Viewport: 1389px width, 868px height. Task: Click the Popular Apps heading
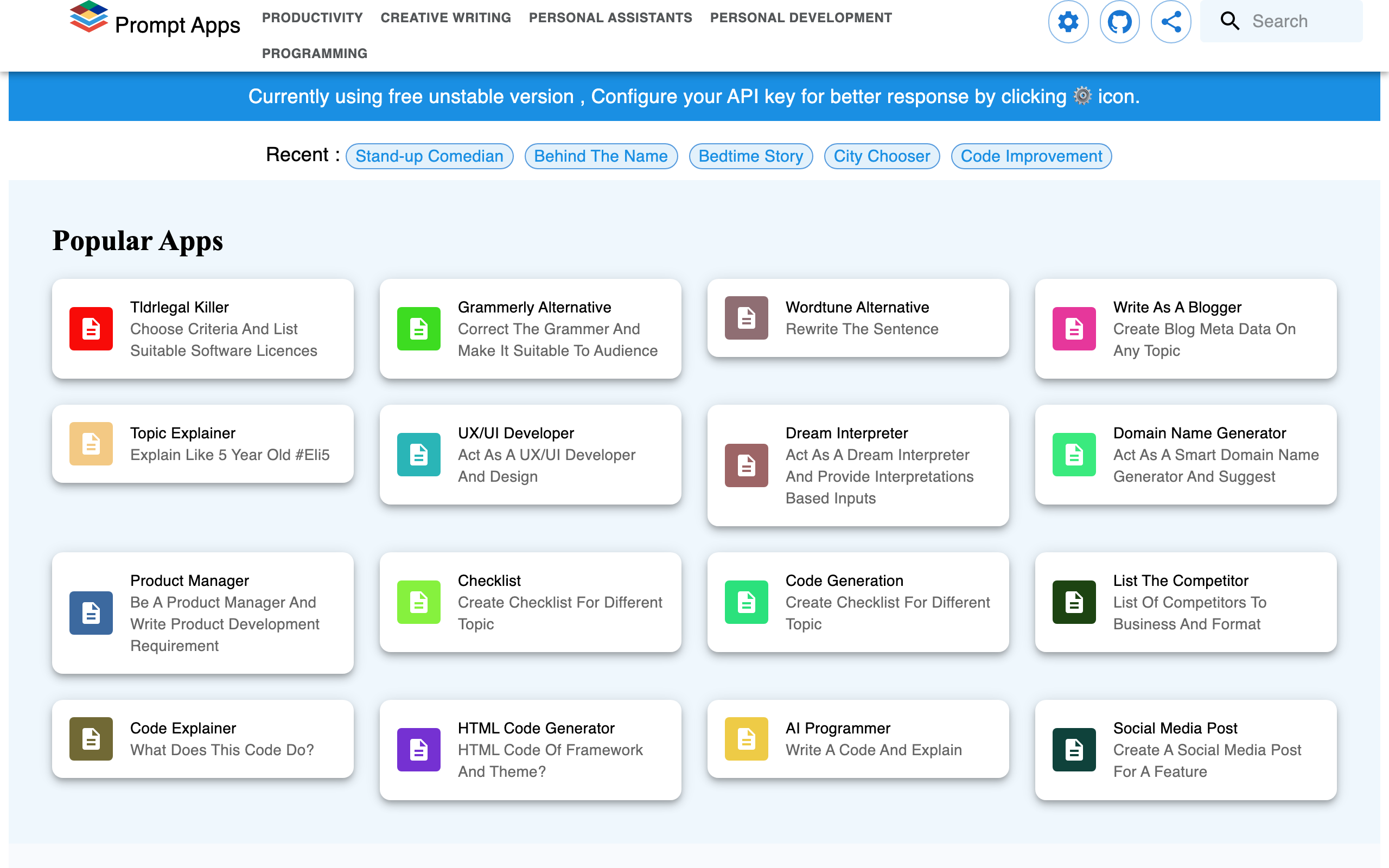(138, 240)
